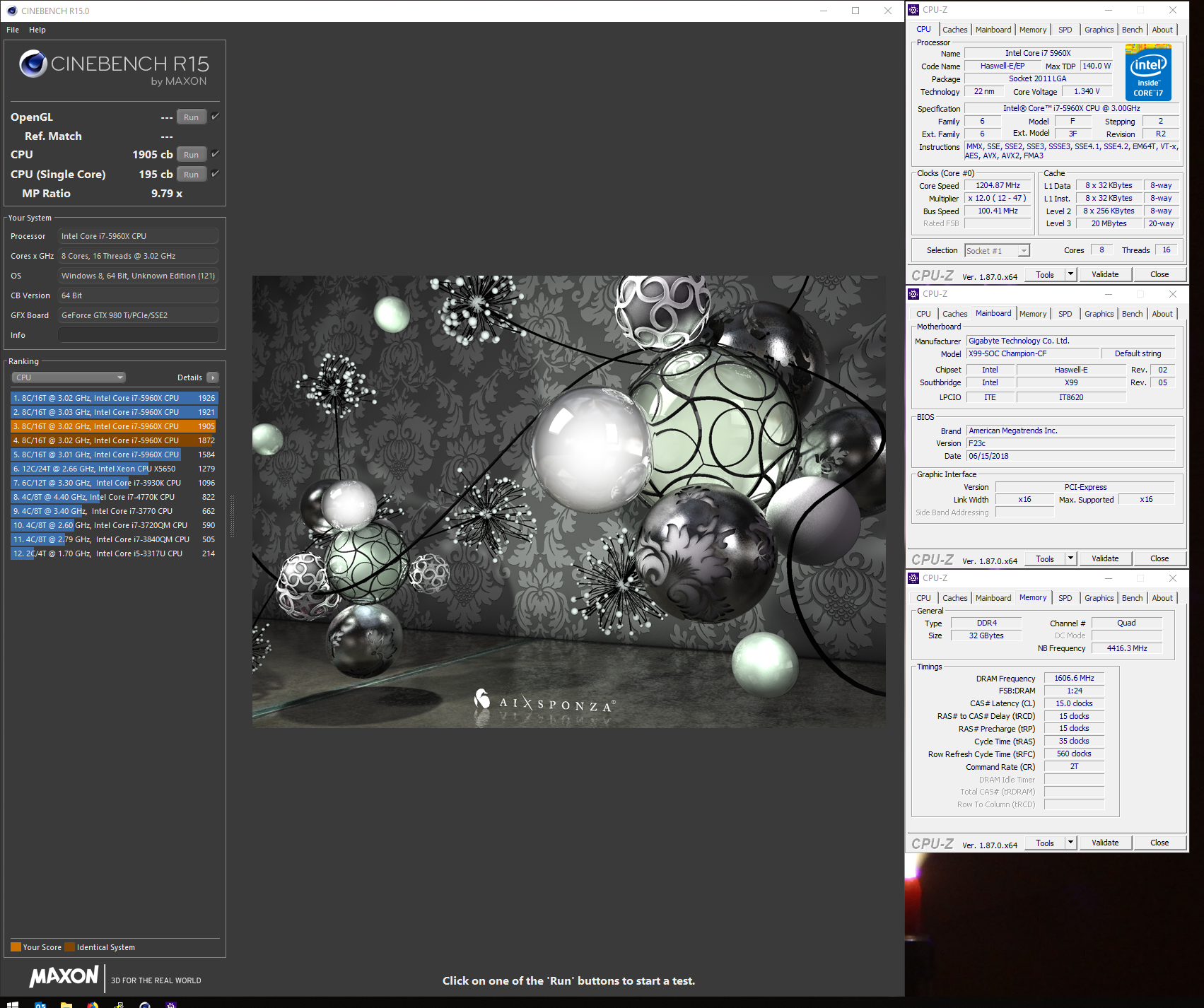Click title icon of CPU-Z window showing Mainboard tab
This screenshot has width=1204, height=1008.
tap(913, 294)
